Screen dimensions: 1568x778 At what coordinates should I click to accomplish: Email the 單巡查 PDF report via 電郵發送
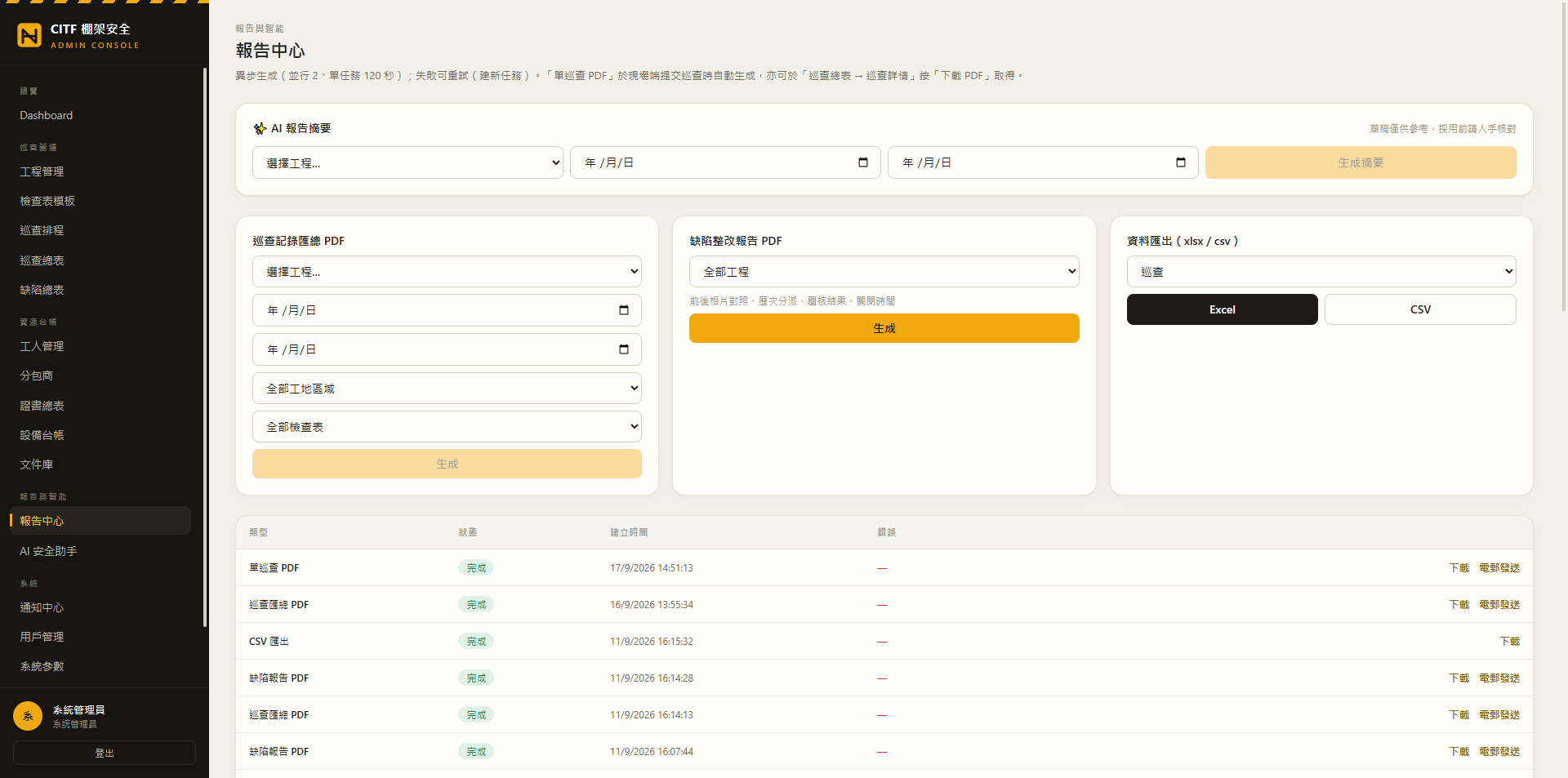click(x=1499, y=567)
